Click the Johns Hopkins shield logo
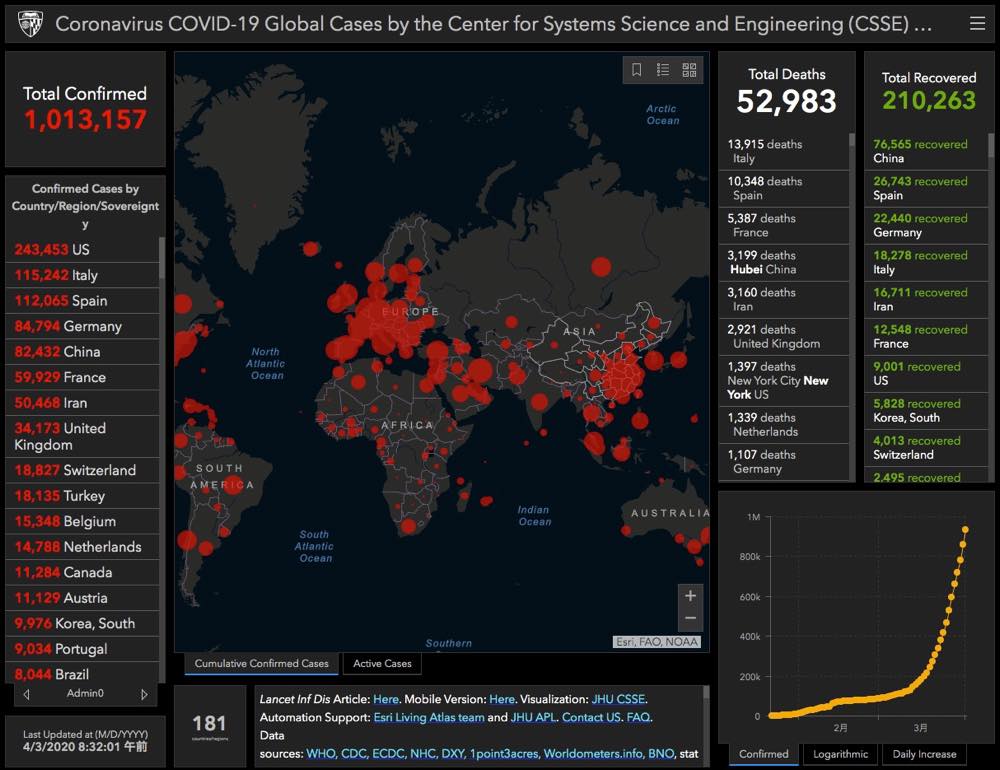This screenshot has height=770, width=1000. tap(30, 24)
